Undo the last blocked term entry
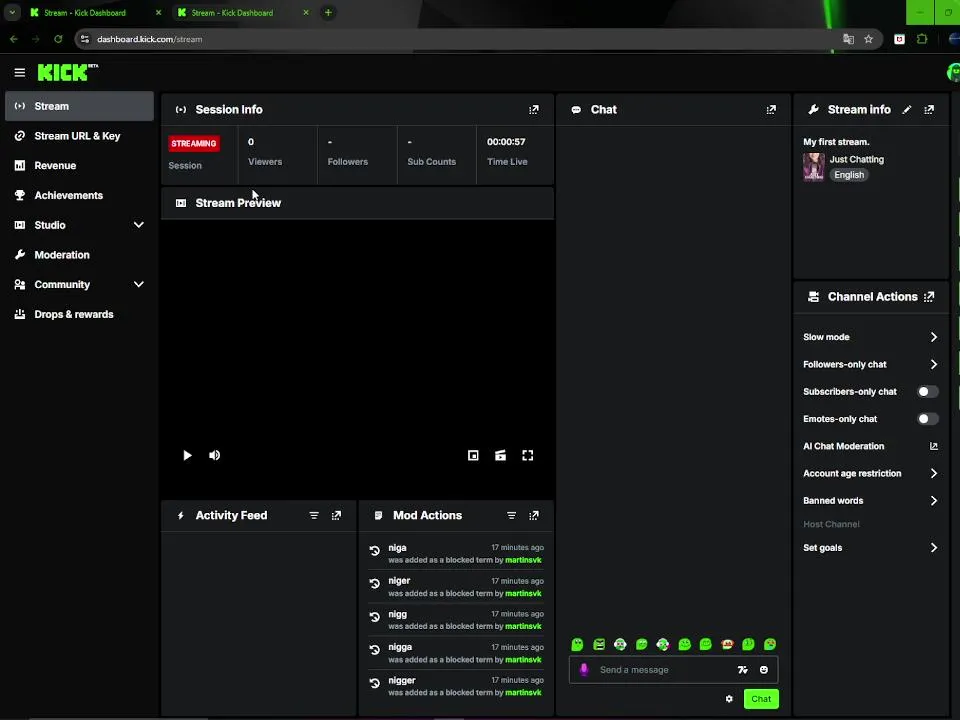This screenshot has height=720, width=960. coord(375,683)
